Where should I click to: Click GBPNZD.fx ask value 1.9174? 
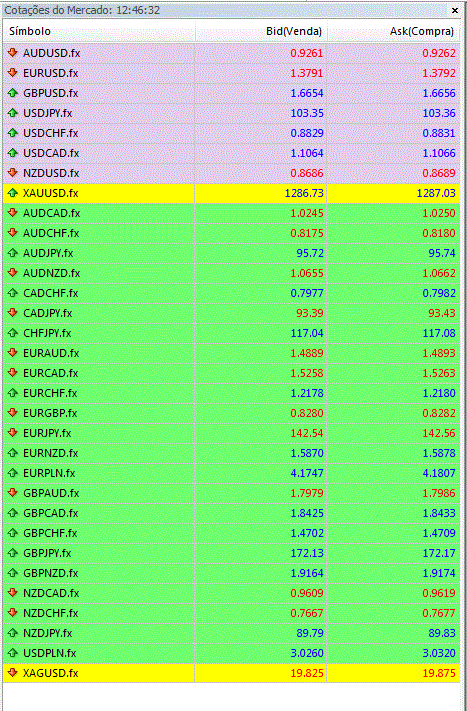439,573
